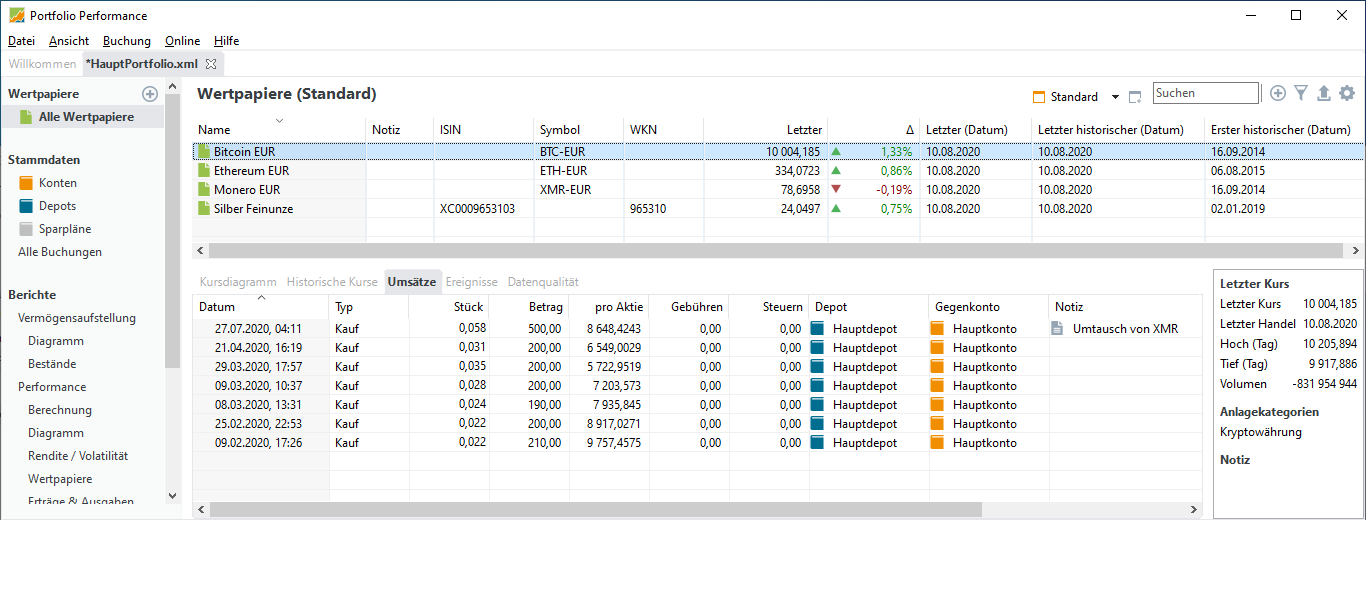The image size is (1366, 600).
Task: Click the Portfolio Performance app icon in title bar
Action: pyautogui.click(x=16, y=16)
